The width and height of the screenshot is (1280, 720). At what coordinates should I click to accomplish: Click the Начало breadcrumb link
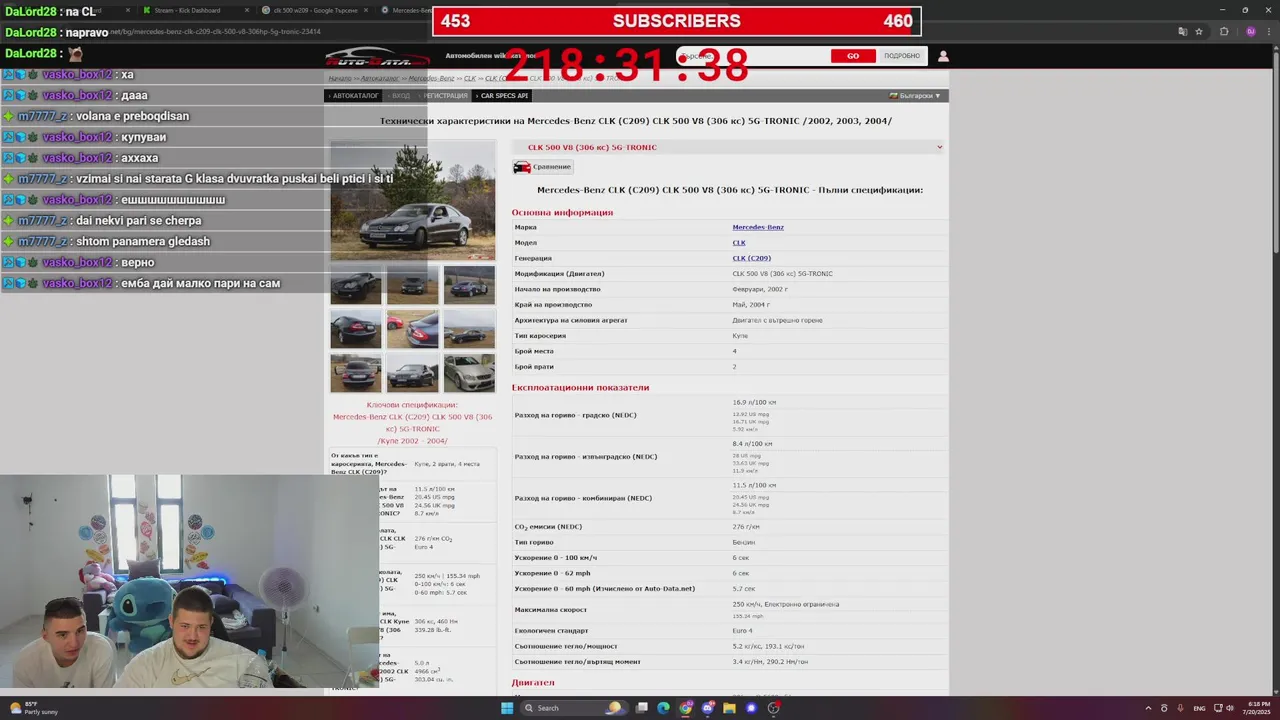coord(340,78)
